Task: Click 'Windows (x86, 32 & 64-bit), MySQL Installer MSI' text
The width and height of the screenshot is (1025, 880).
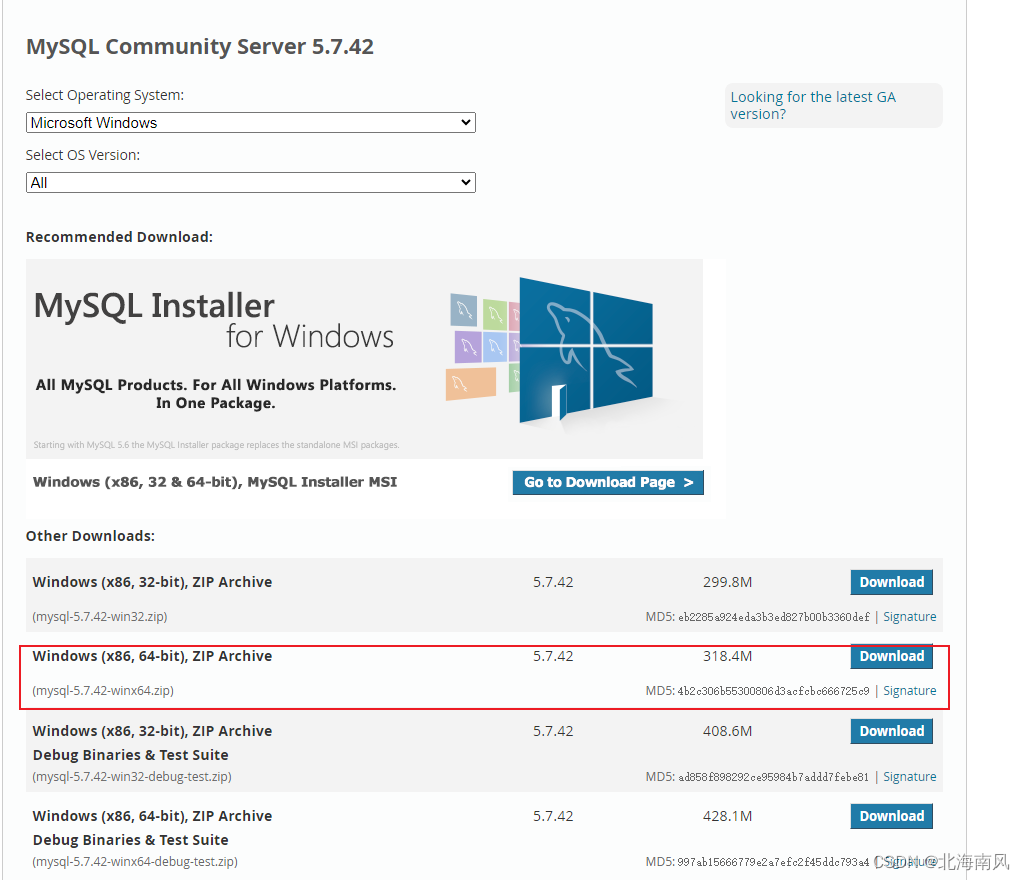Action: [x=215, y=482]
